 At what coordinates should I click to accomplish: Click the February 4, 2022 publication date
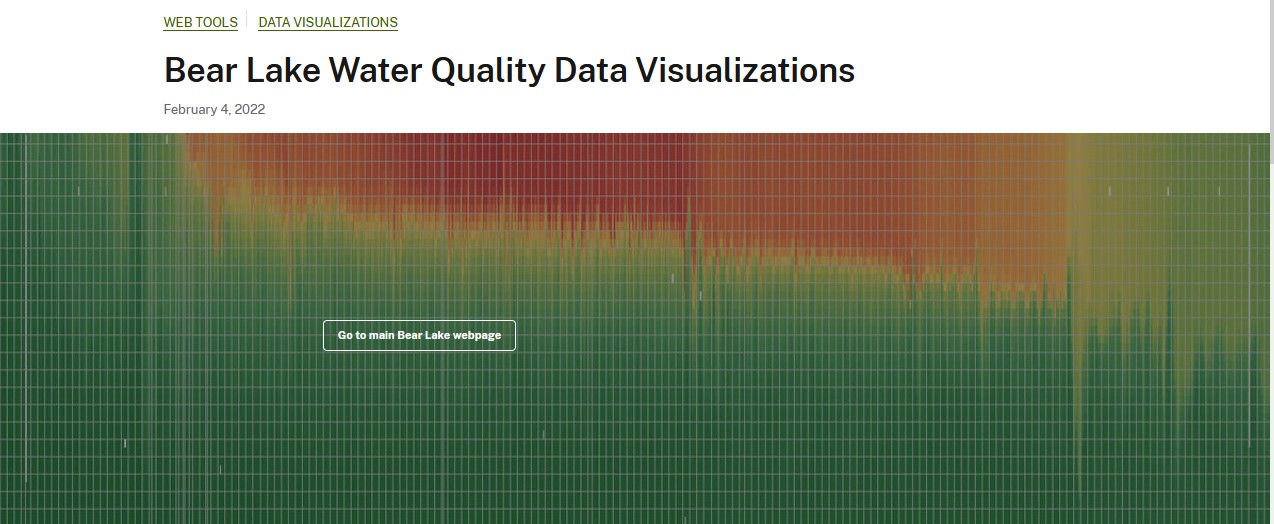214,109
